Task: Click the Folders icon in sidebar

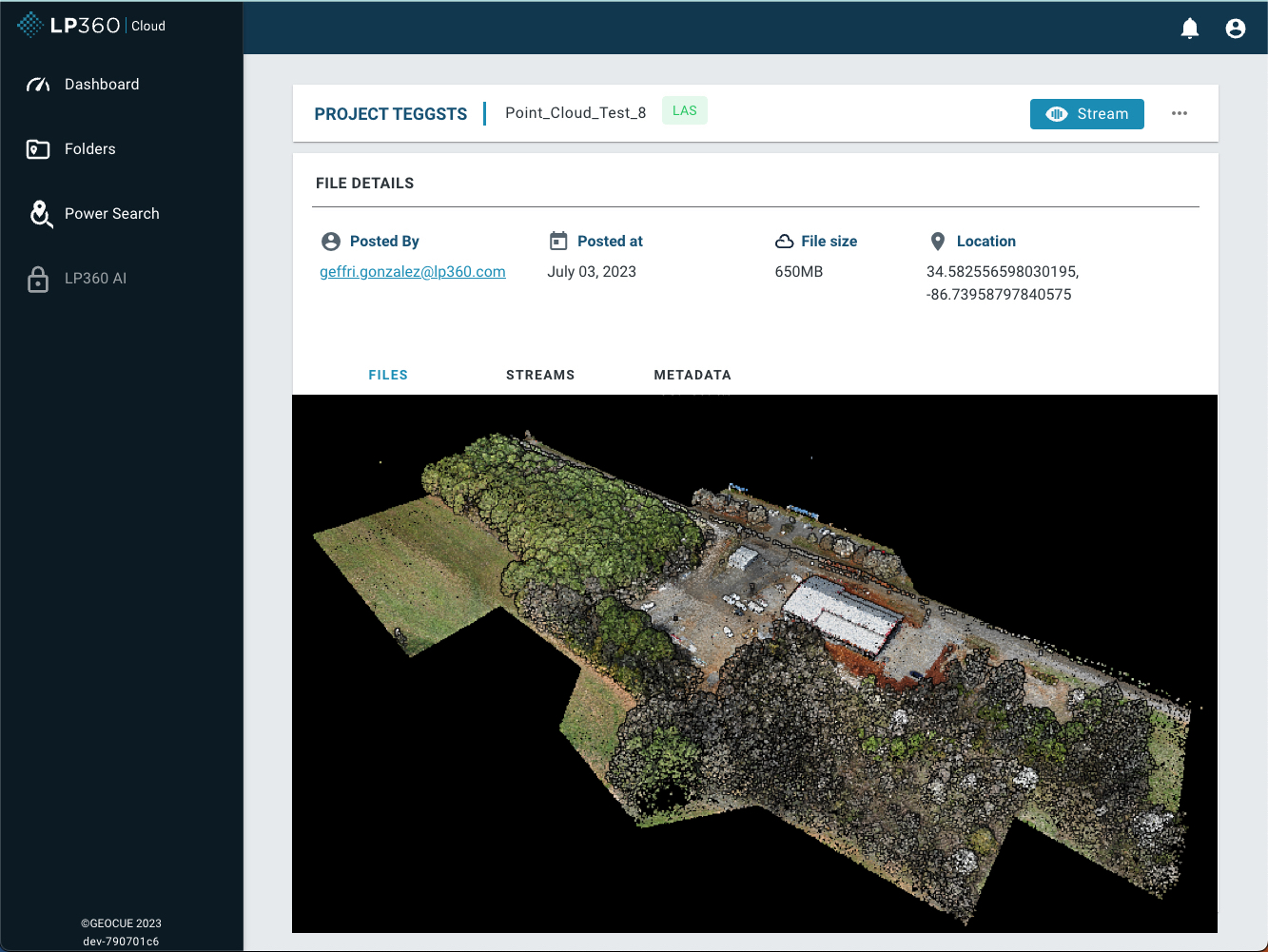Action: 38,149
